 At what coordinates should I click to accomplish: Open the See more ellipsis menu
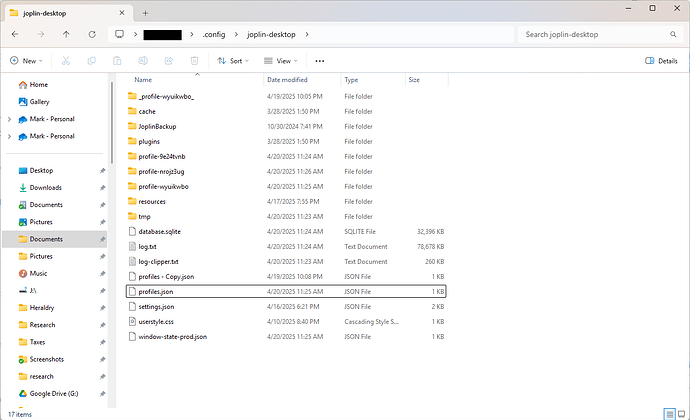click(x=320, y=61)
